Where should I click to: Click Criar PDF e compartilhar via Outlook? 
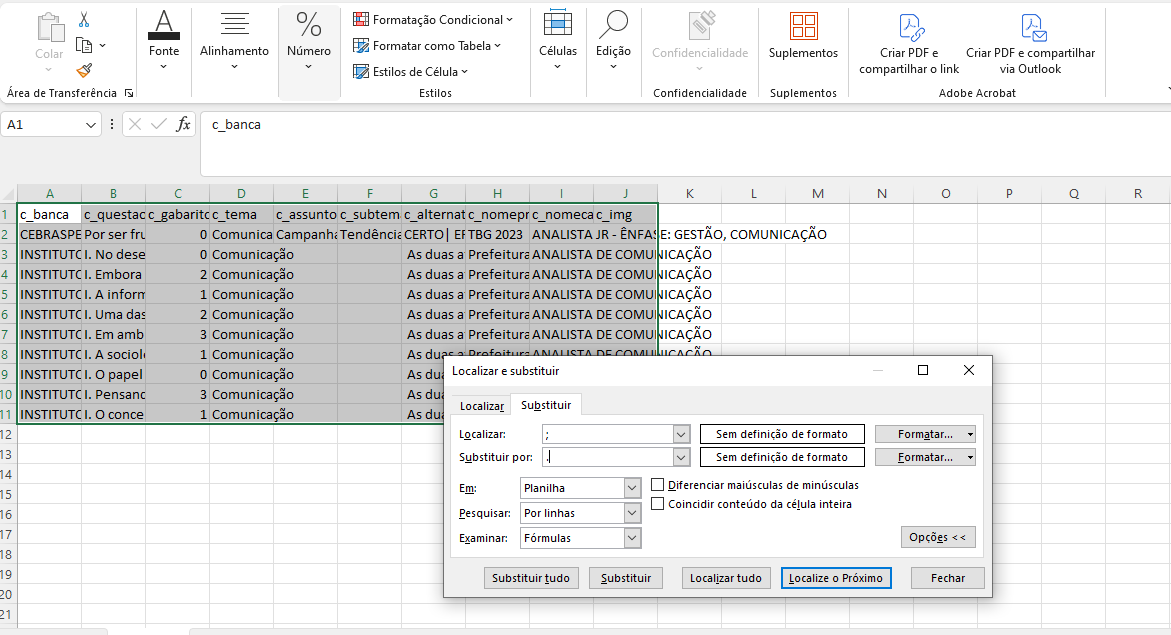click(x=1031, y=44)
